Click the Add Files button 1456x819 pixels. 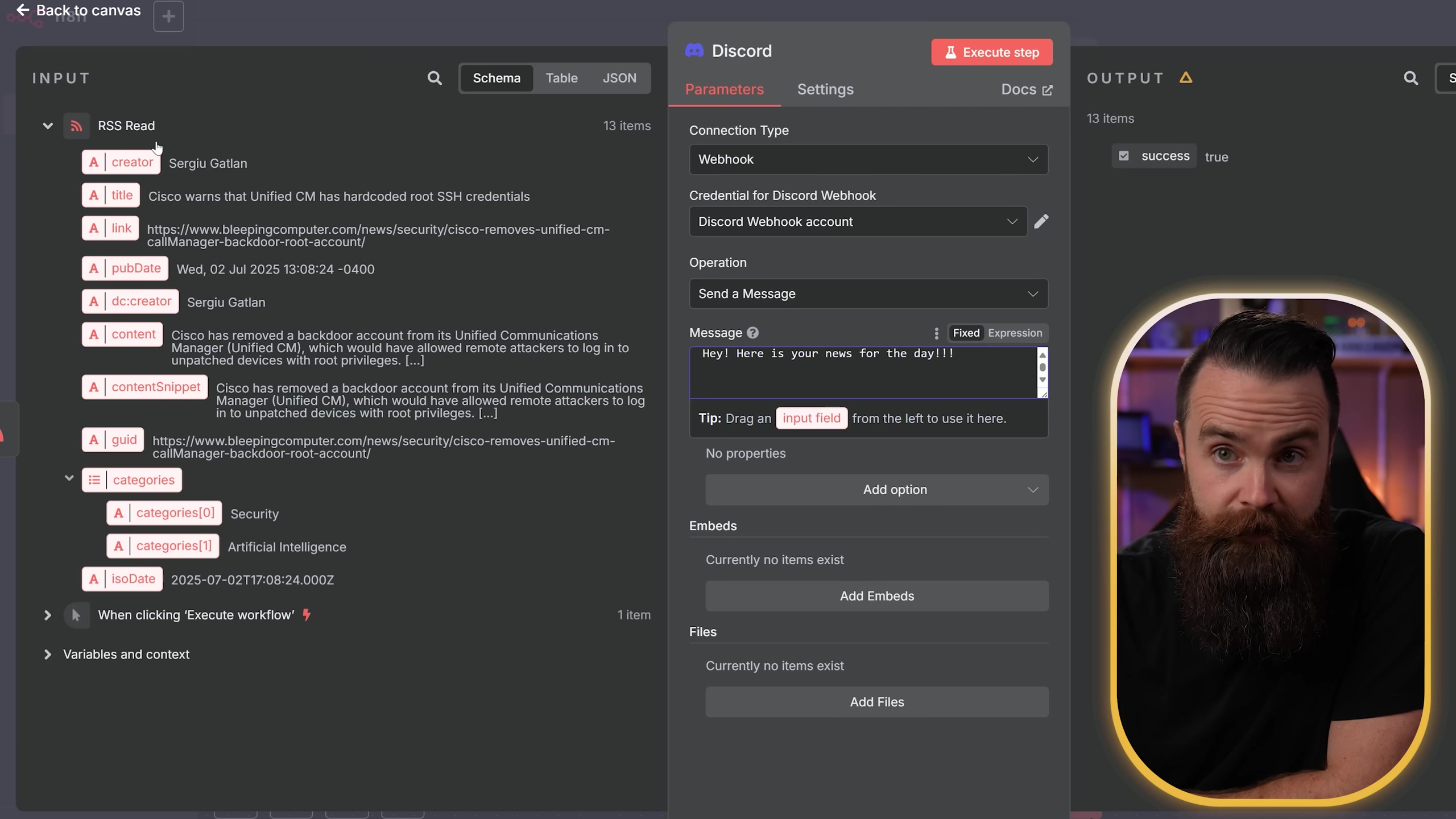[x=877, y=702]
